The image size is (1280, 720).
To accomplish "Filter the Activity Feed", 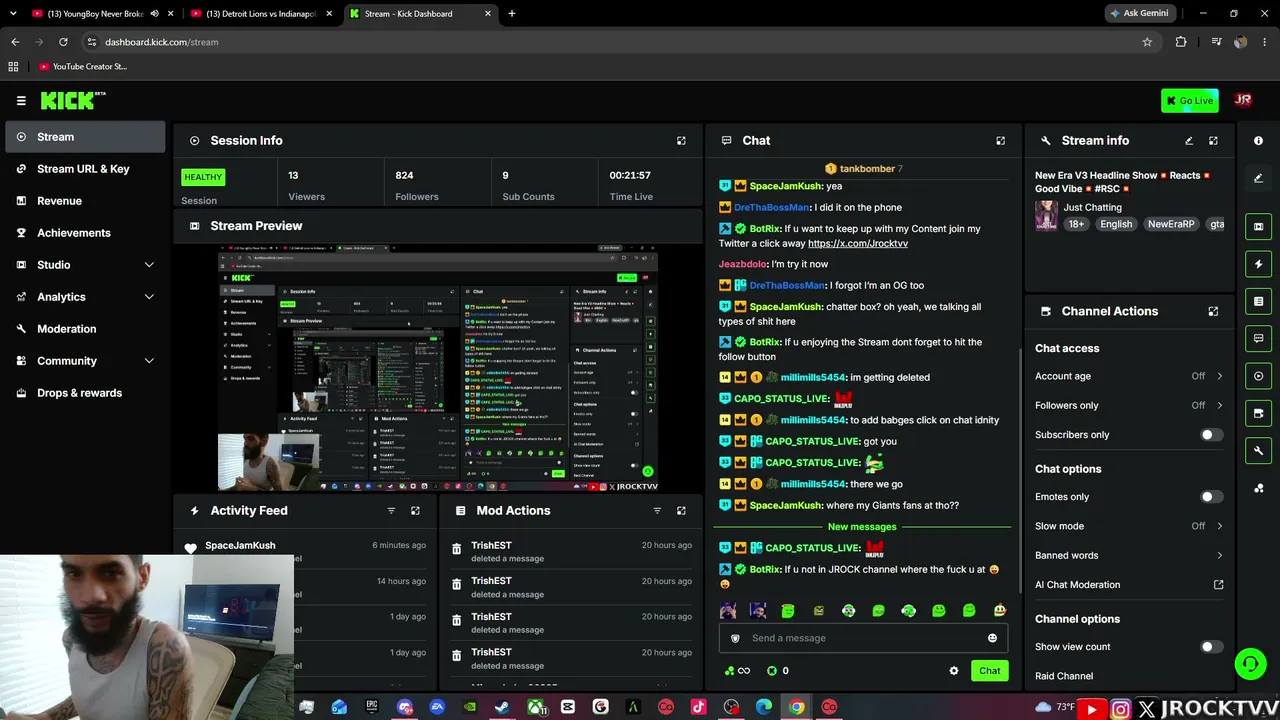I will pyautogui.click(x=391, y=511).
